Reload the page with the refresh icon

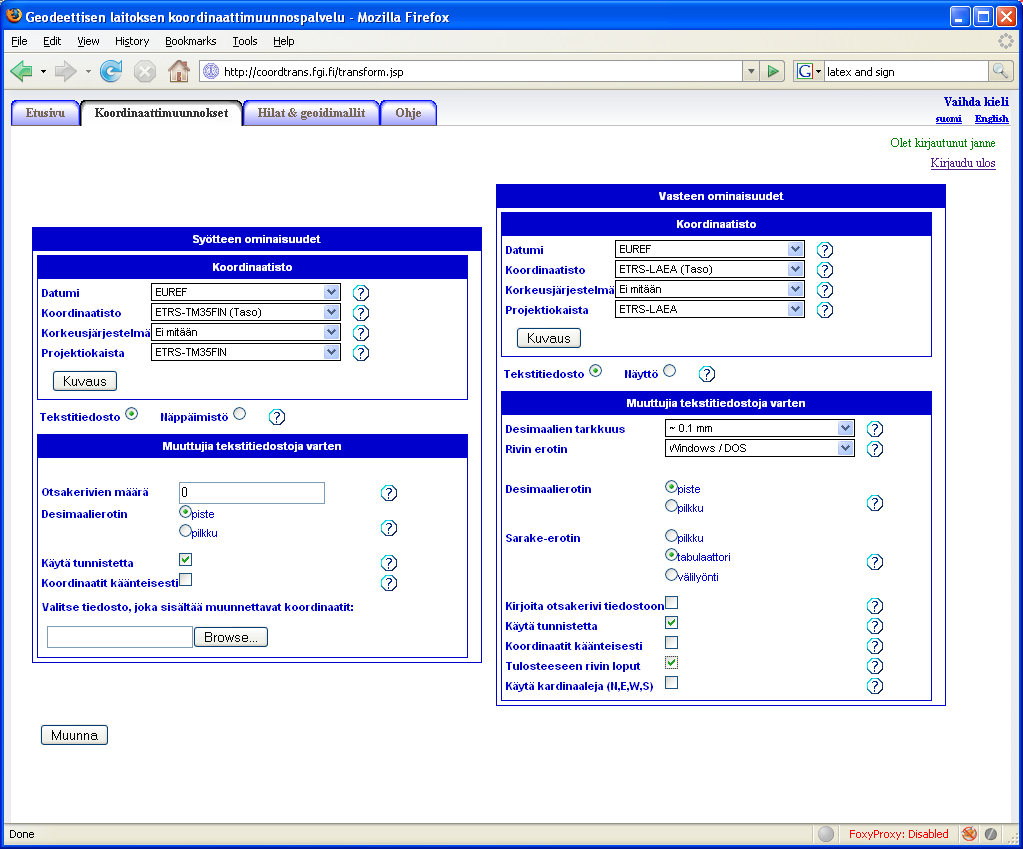(x=111, y=71)
